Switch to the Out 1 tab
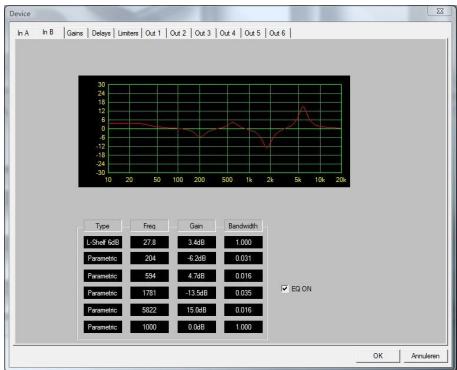The width and height of the screenshot is (457, 370). click(153, 33)
